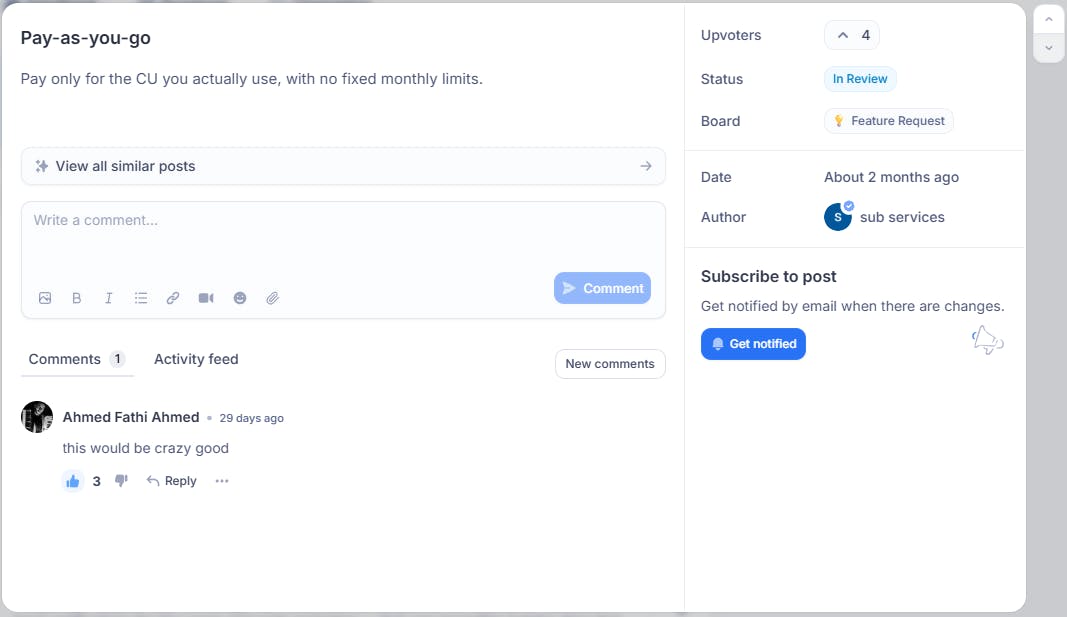1067x617 pixels.
Task: Like Ahmed Fathi Ahmed's comment
Action: tap(72, 480)
